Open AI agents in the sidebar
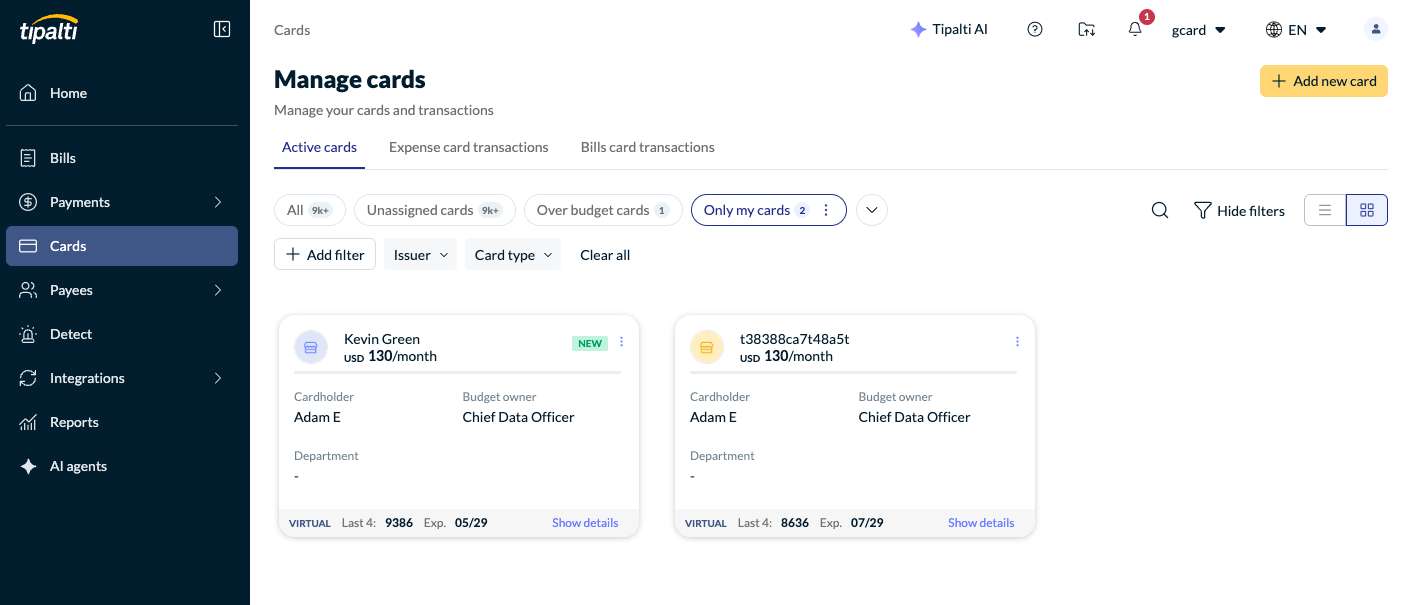This screenshot has width=1401, height=605. (122, 466)
